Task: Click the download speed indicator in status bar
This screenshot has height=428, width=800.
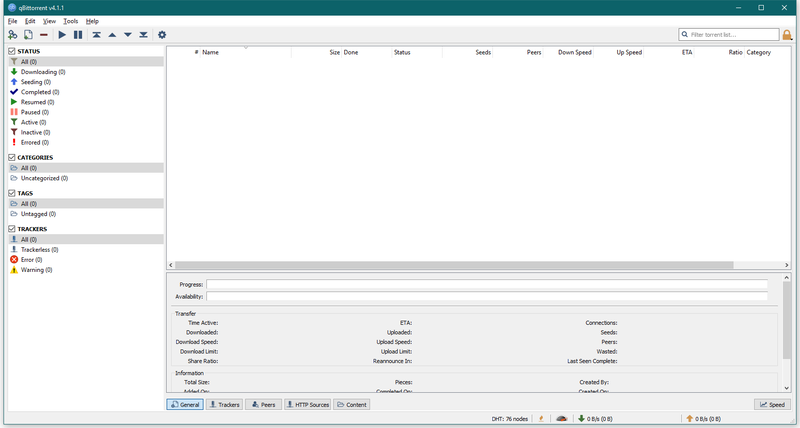Action: coord(595,419)
